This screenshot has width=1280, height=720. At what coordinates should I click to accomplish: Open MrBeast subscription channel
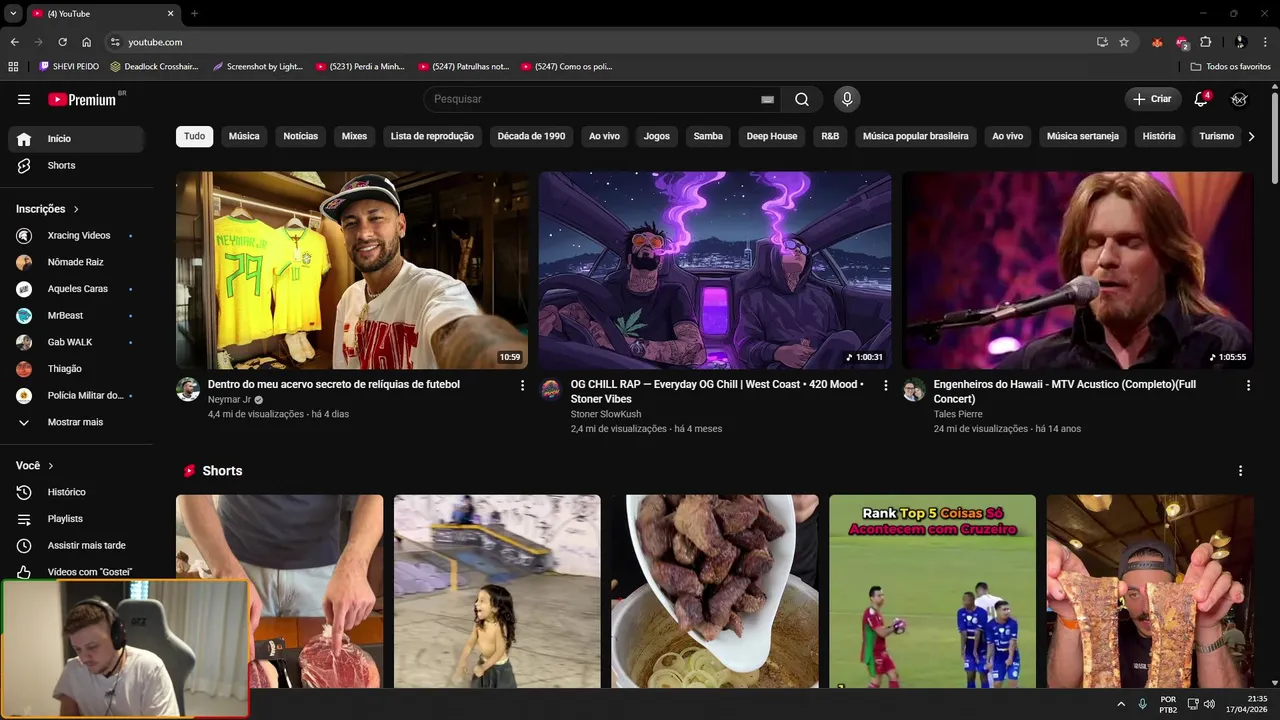pyautogui.click(x=76, y=315)
